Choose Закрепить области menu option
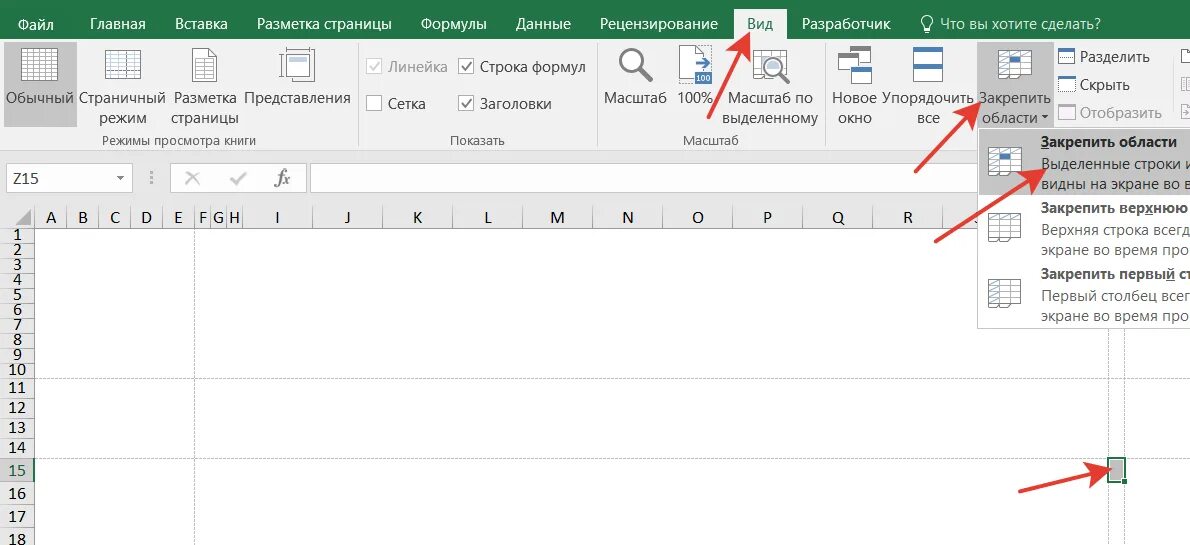The height and width of the screenshot is (545, 1190). coord(1085,162)
